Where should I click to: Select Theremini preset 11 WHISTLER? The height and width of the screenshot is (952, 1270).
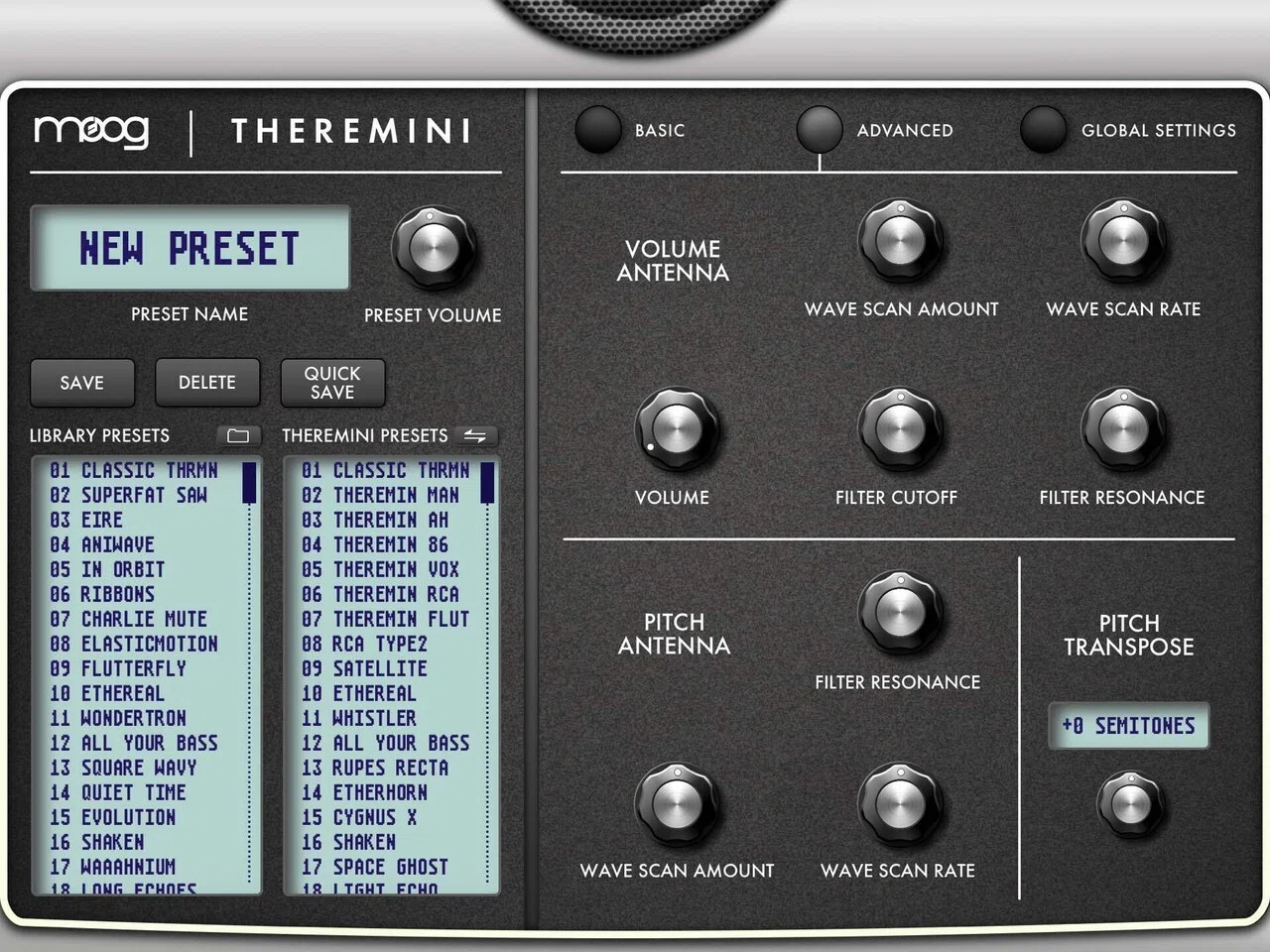click(x=359, y=718)
